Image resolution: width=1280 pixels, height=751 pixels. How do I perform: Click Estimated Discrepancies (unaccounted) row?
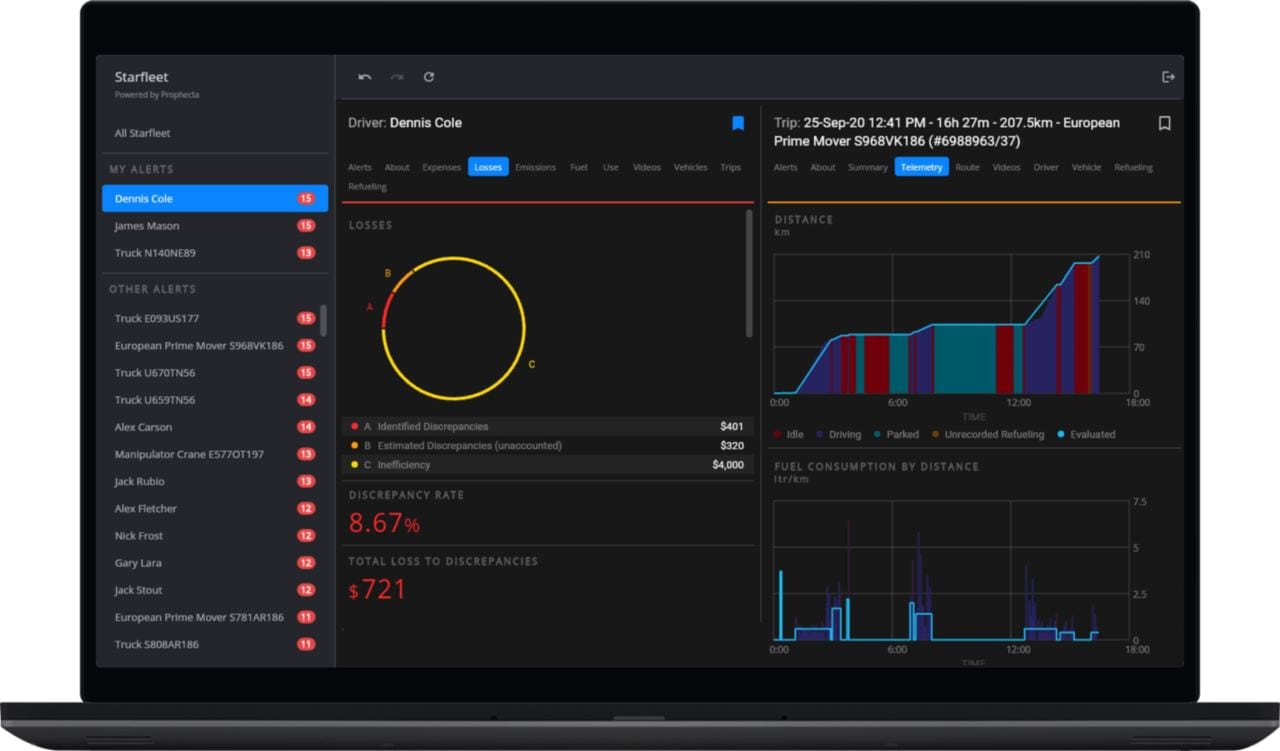(547, 445)
